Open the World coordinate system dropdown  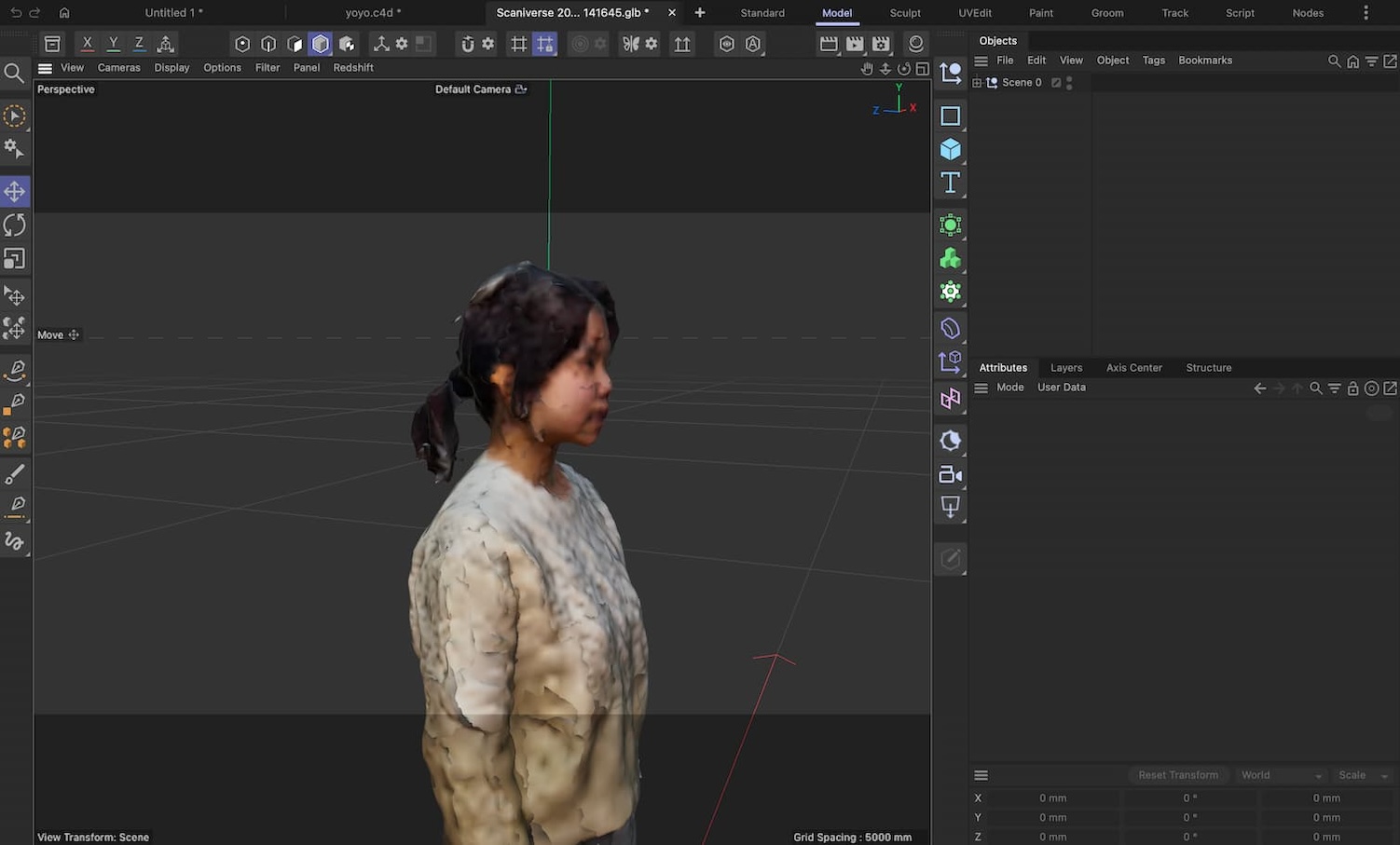(x=1280, y=775)
